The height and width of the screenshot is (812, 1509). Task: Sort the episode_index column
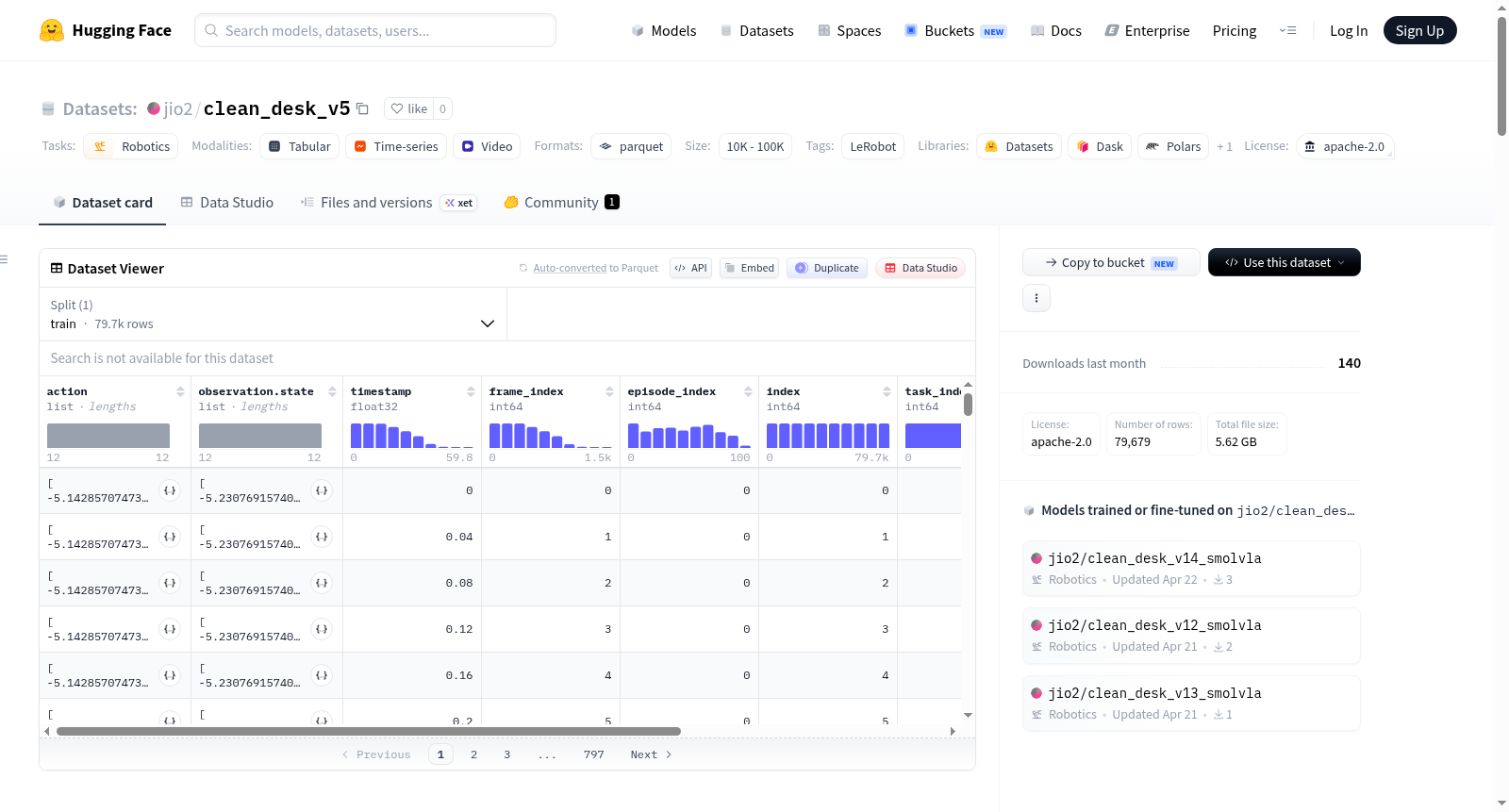tap(748, 391)
